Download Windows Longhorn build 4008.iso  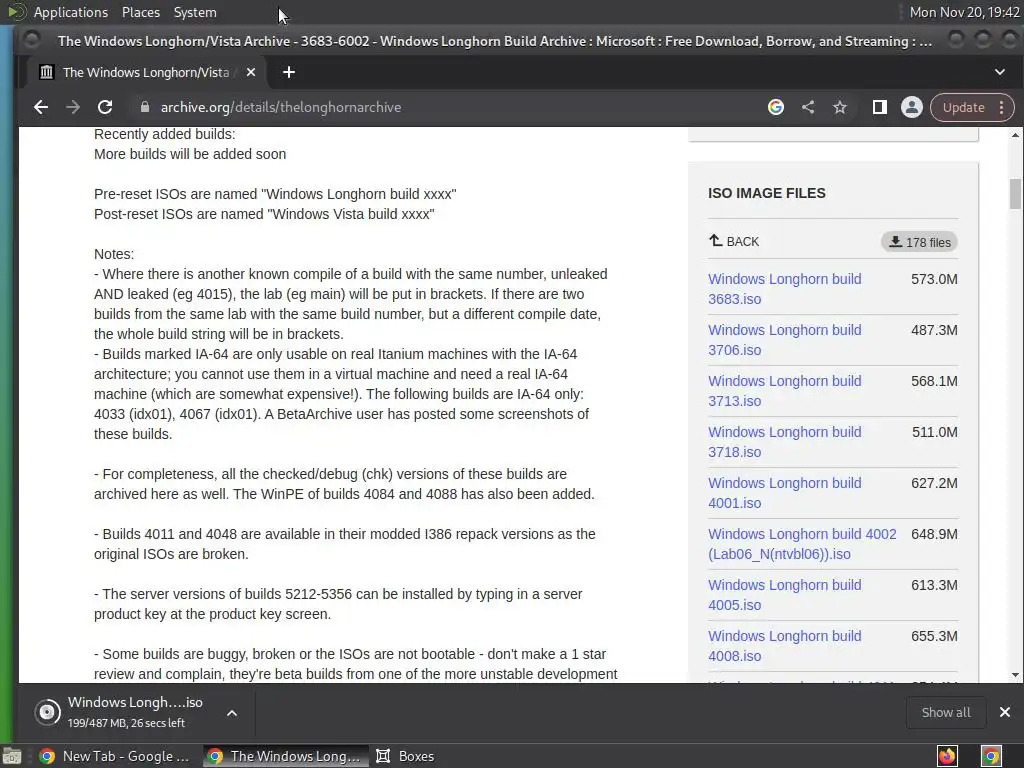click(784, 645)
